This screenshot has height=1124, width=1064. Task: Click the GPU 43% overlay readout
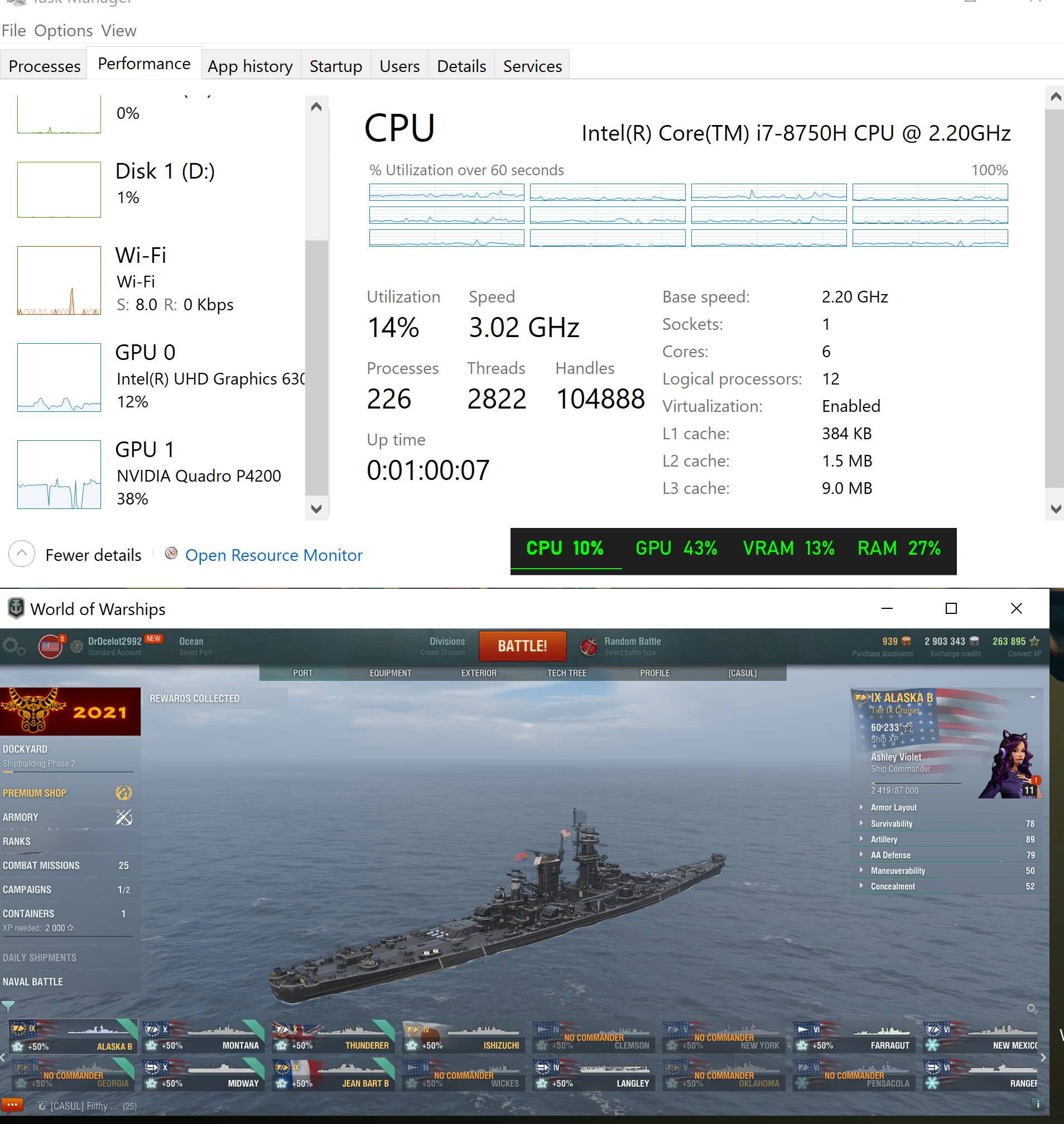pyautogui.click(x=676, y=548)
